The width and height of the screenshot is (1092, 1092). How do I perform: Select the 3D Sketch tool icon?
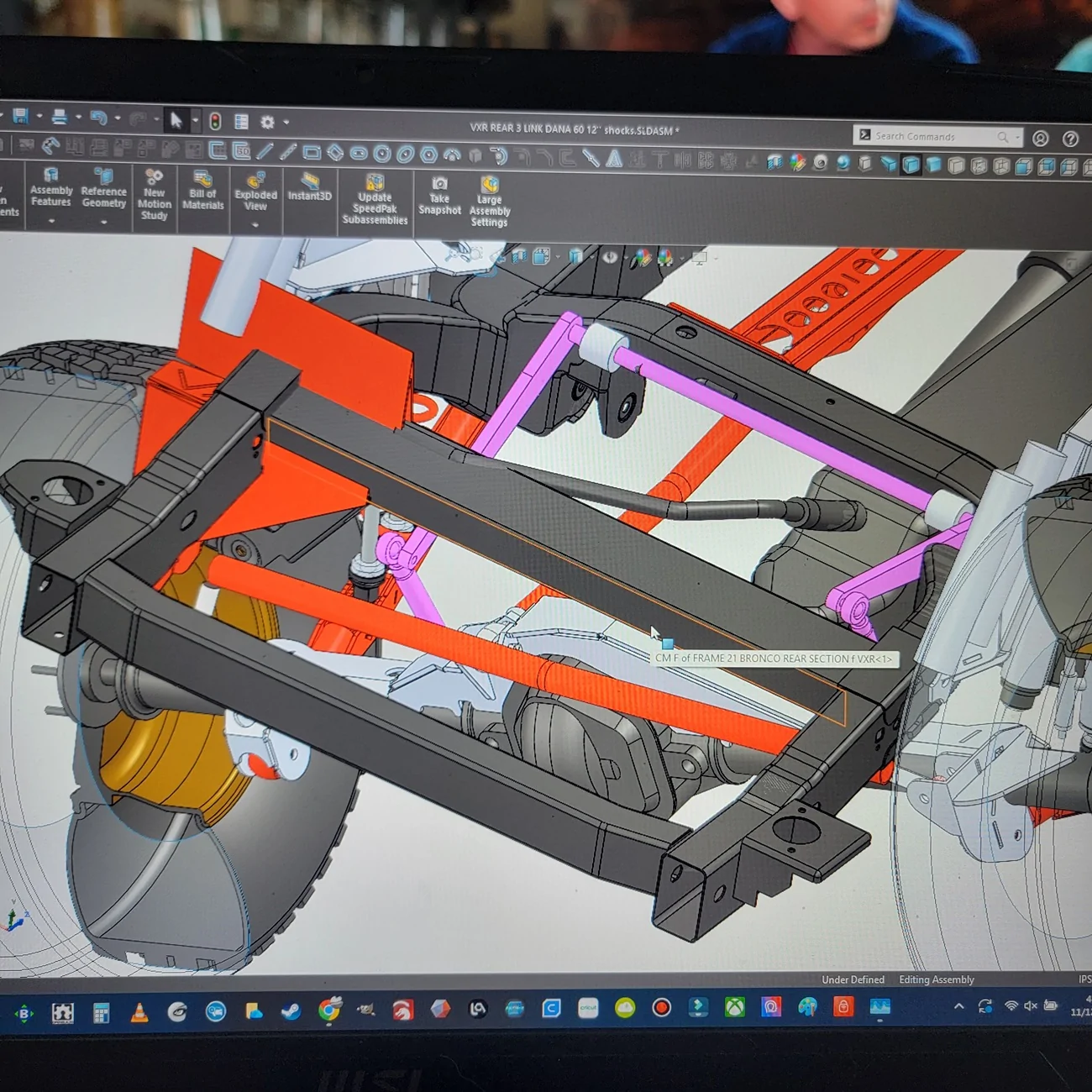coord(241,151)
